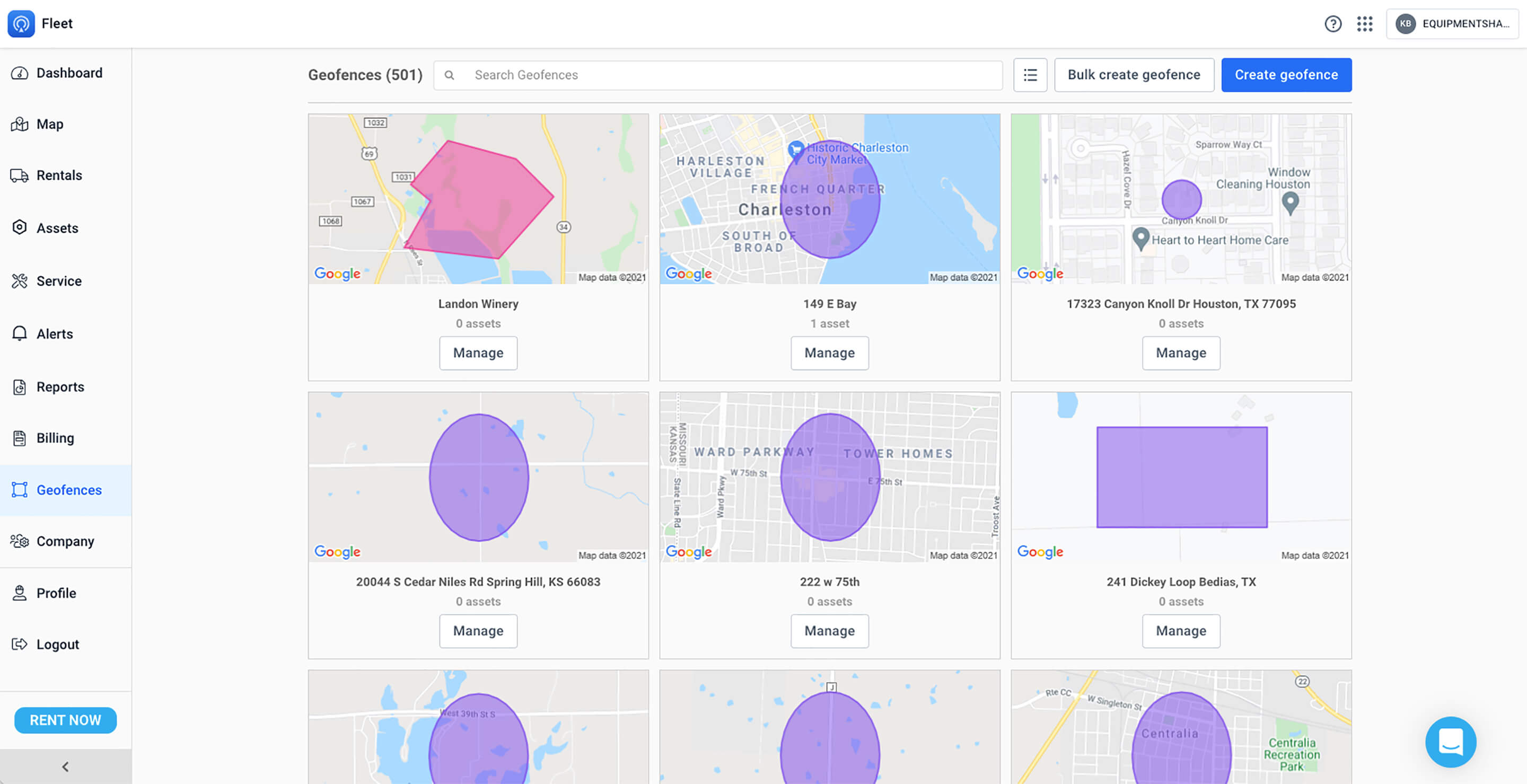Click the Assets sidebar icon

[x=20, y=227]
